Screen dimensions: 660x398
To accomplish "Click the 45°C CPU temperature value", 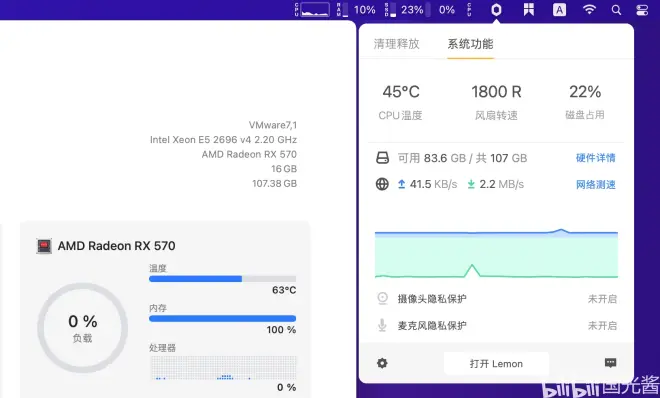I will [x=401, y=92].
